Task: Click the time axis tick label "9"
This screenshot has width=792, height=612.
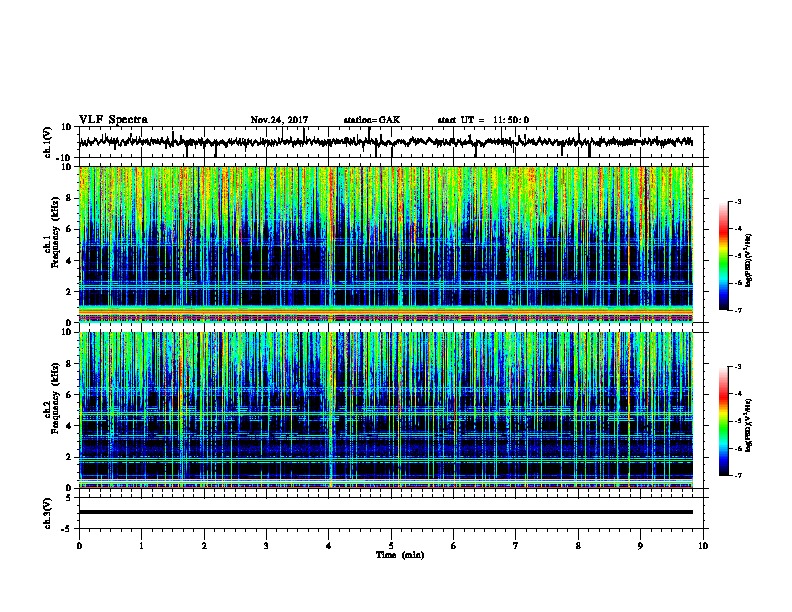Action: pos(640,546)
